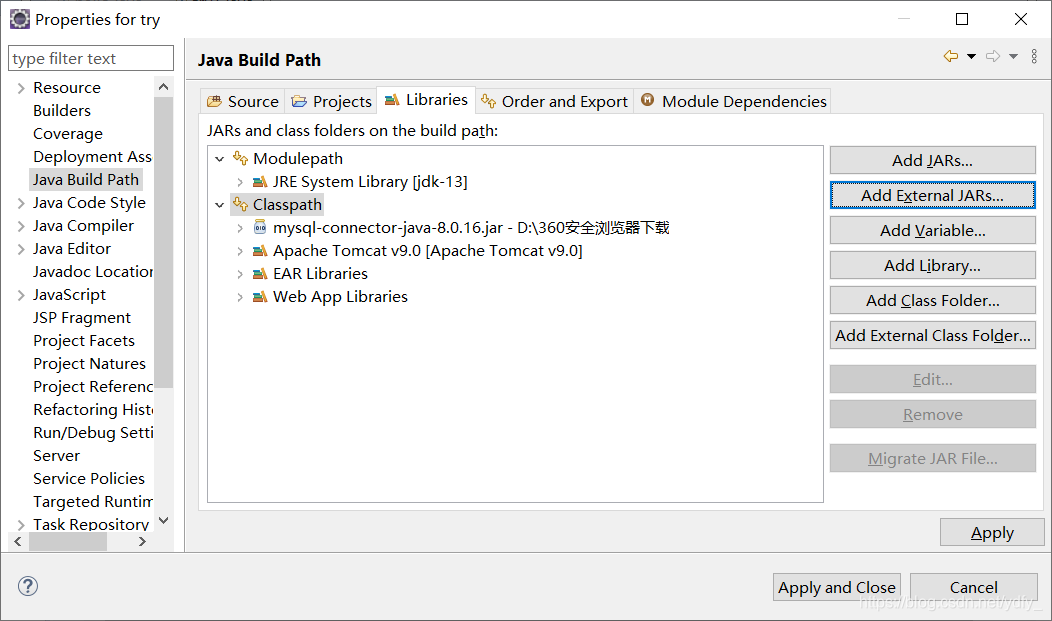Expand the Apache Tomcat v9.0 entry
Image resolution: width=1052 pixels, height=621 pixels.
tap(240, 251)
